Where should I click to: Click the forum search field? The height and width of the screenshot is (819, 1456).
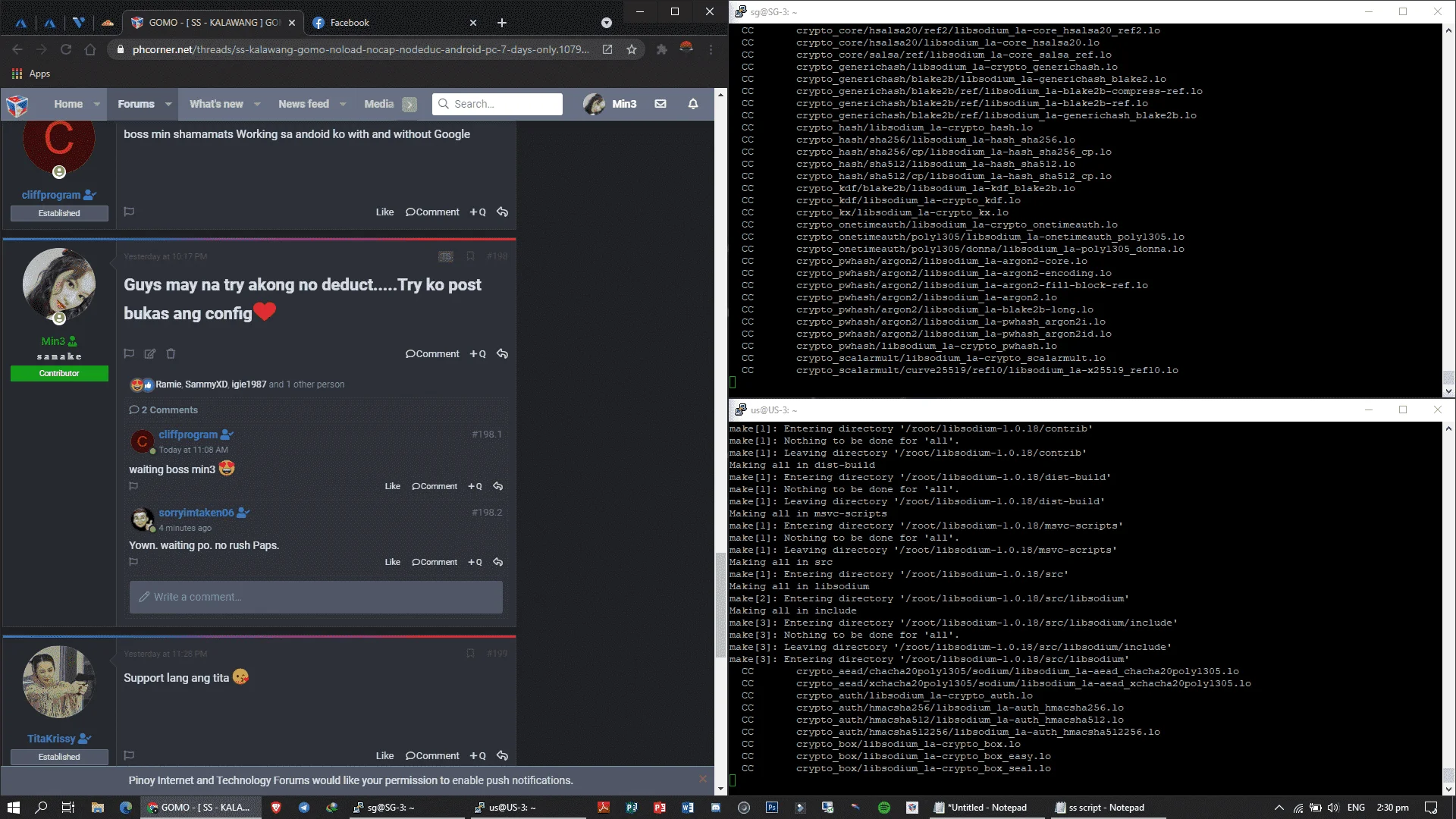point(497,104)
